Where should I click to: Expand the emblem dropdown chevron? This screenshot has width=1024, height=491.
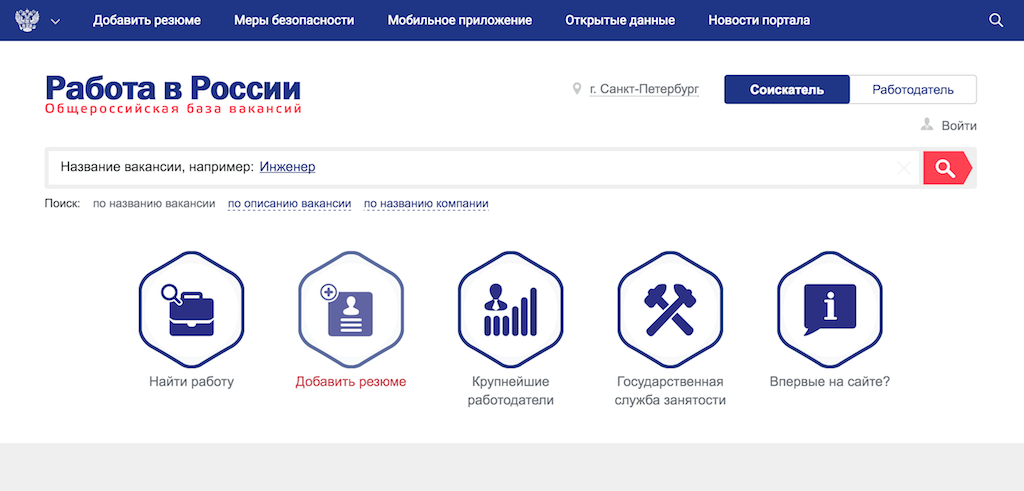point(54,21)
